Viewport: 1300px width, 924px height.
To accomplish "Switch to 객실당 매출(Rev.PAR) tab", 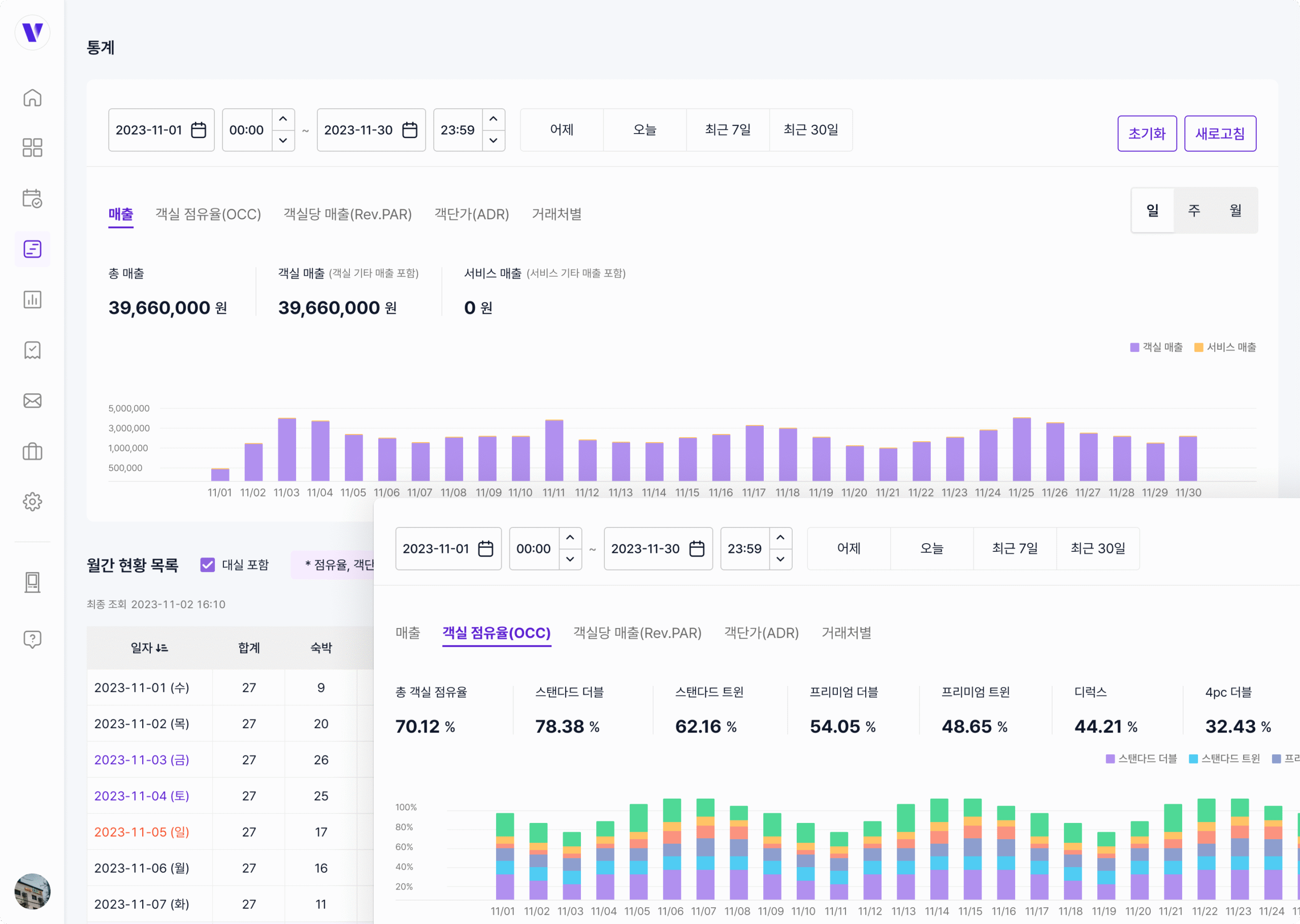I will coord(348,214).
